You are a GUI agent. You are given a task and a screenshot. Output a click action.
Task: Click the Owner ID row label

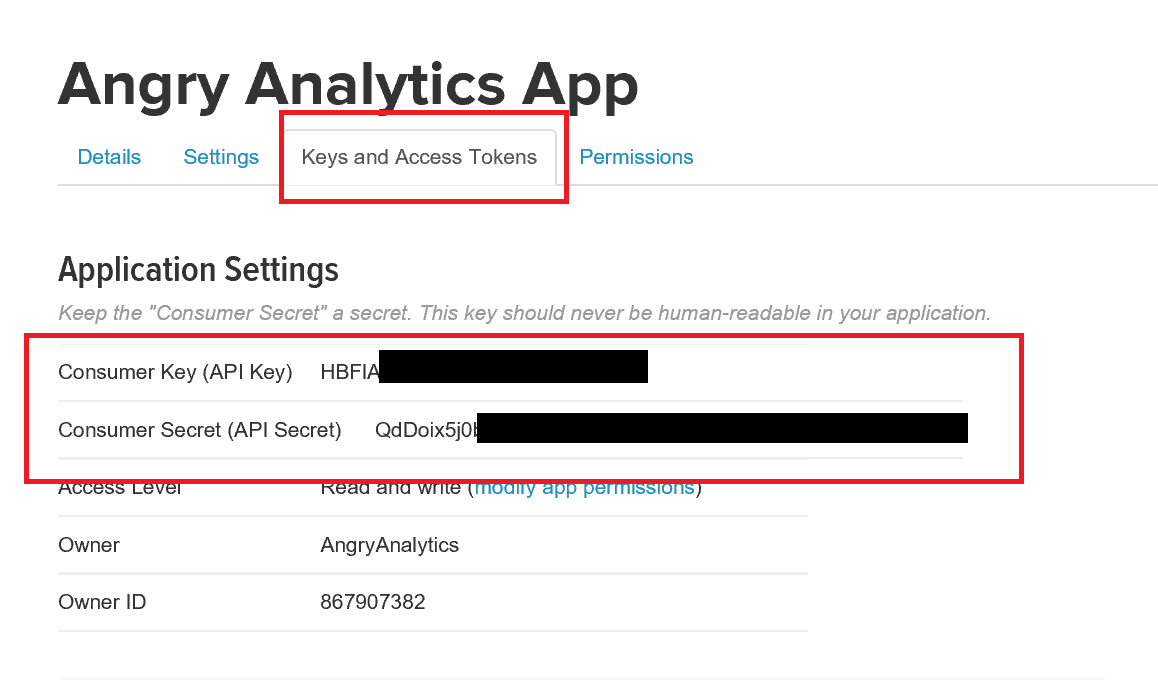tap(103, 602)
